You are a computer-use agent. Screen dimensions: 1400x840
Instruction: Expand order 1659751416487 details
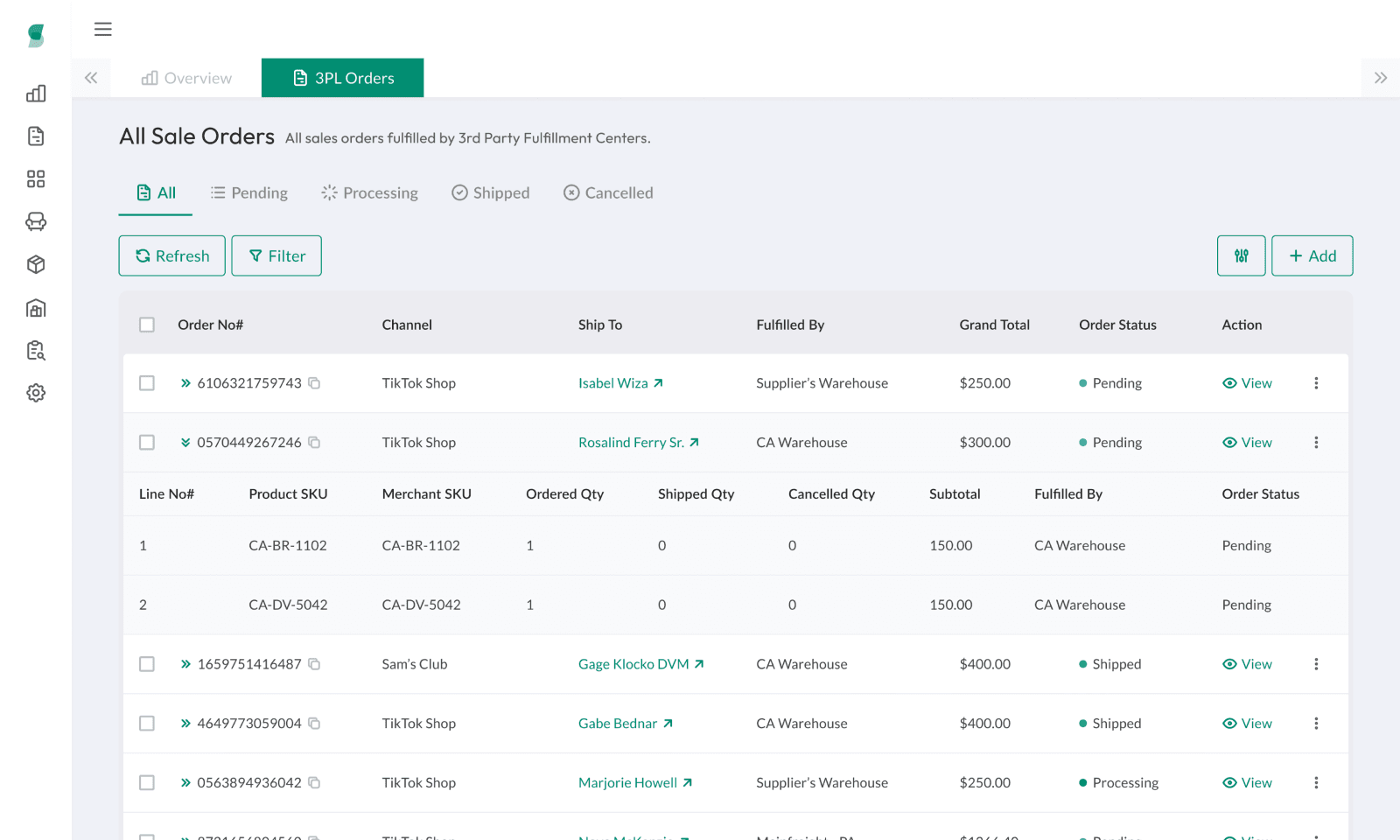tap(185, 664)
